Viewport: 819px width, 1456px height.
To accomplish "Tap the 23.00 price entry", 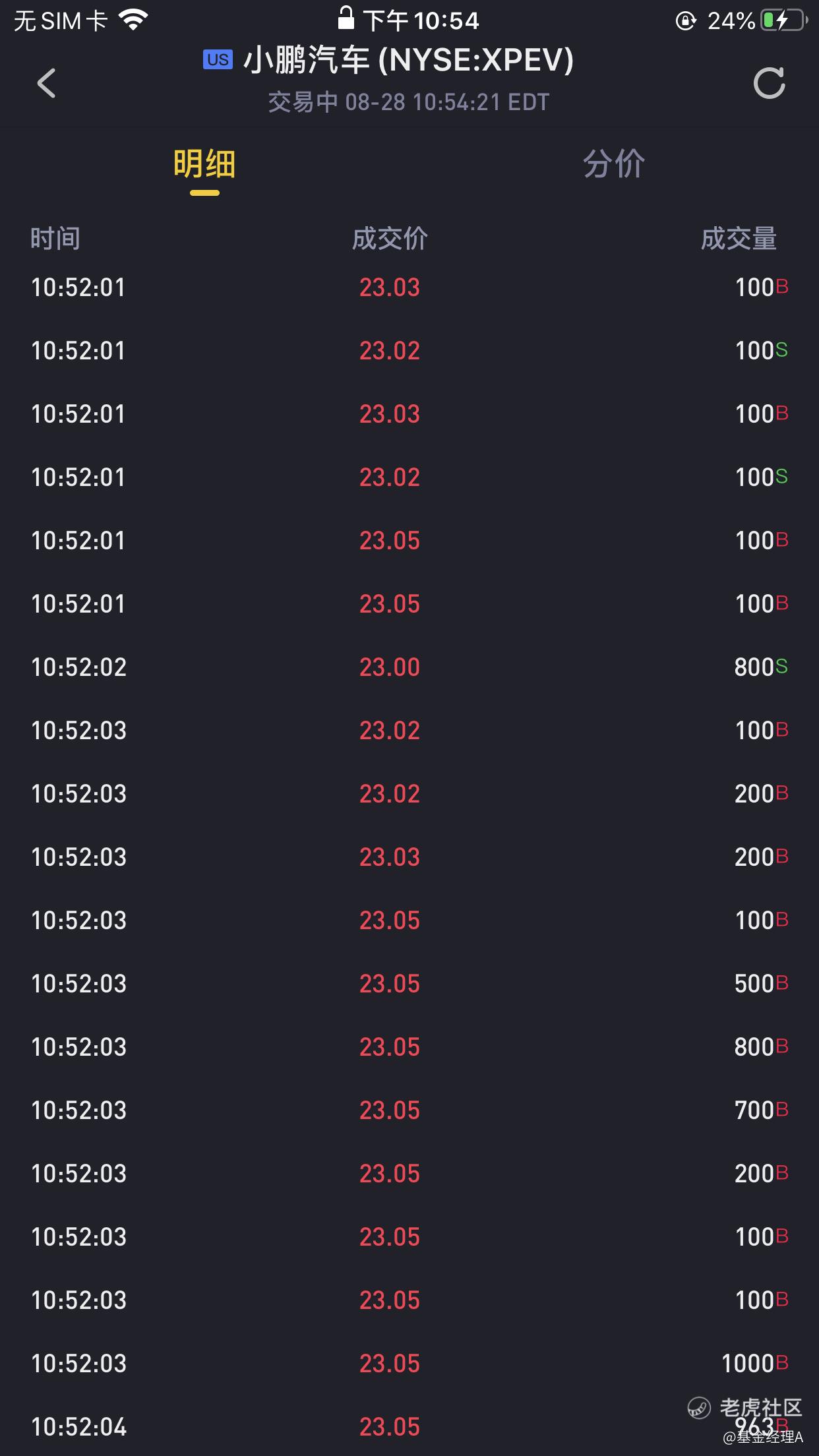I will (390, 667).
